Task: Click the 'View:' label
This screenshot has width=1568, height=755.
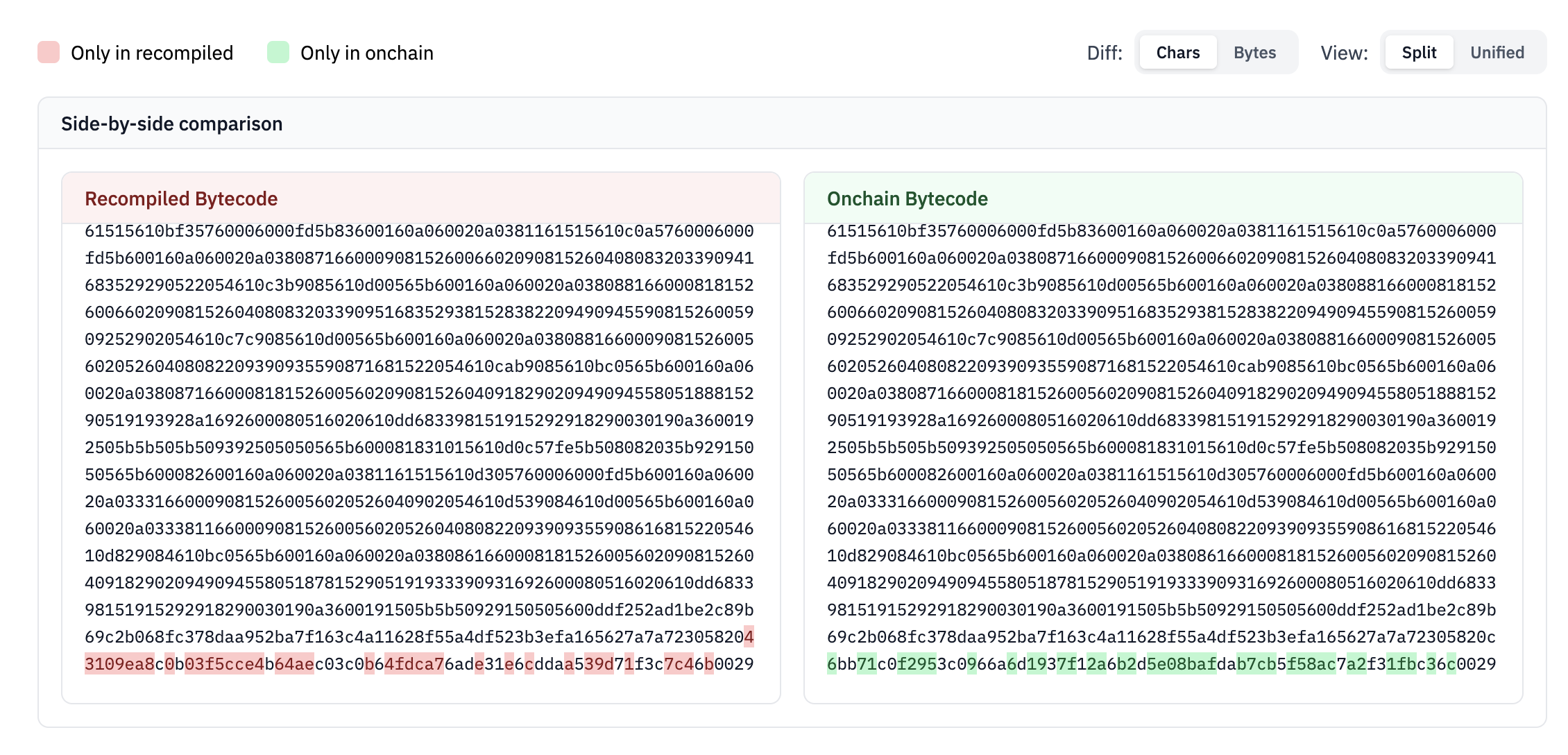Action: click(1344, 52)
